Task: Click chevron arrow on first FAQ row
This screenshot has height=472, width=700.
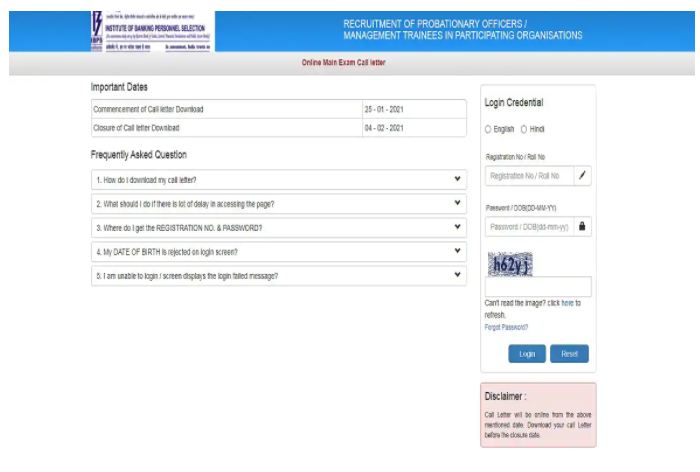Action: (457, 180)
